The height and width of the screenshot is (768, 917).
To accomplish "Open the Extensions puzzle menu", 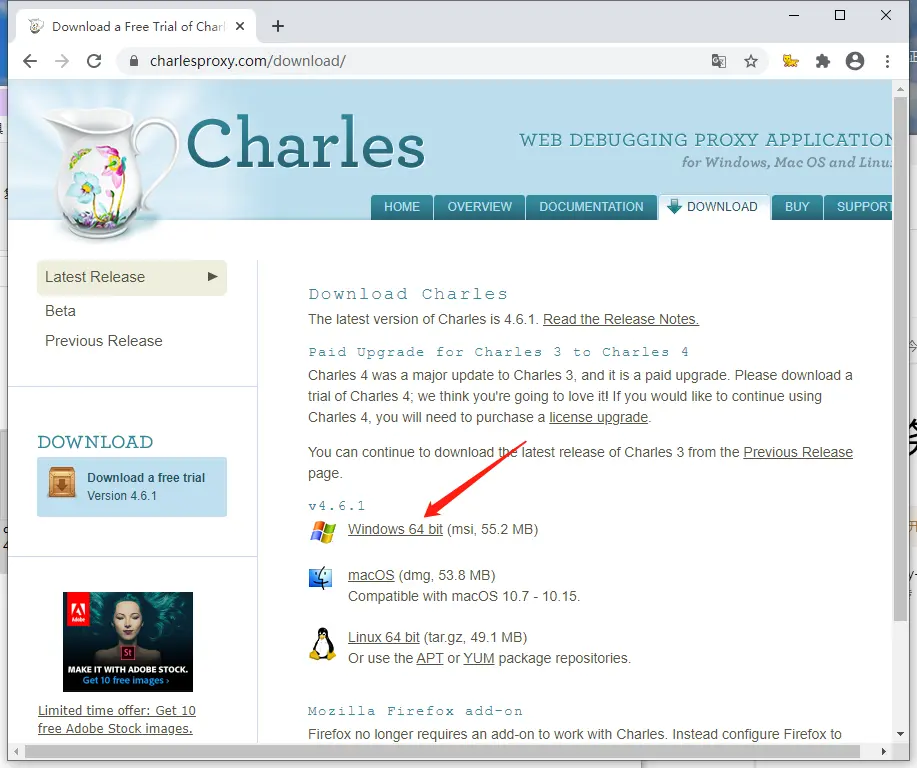I will coord(823,61).
